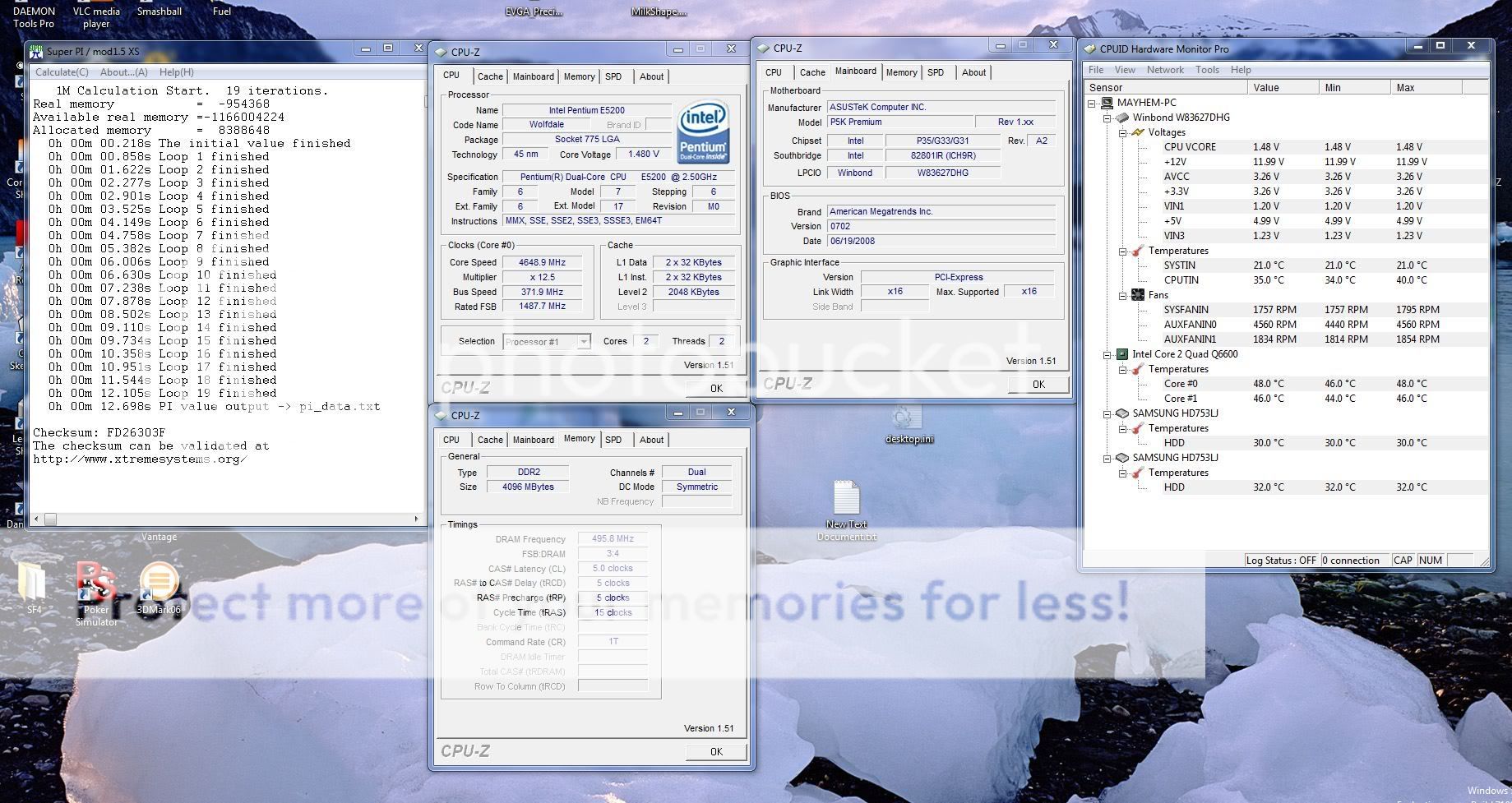Collapse the first SAMSUNG HD753LJ node
Viewport: 1512px width, 803px height.
[1107, 413]
